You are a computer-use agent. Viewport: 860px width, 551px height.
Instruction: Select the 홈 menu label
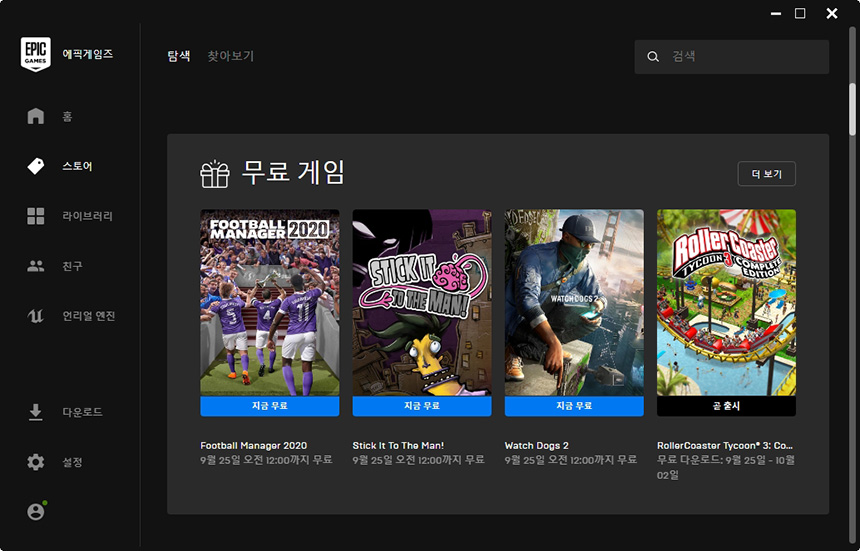point(67,116)
